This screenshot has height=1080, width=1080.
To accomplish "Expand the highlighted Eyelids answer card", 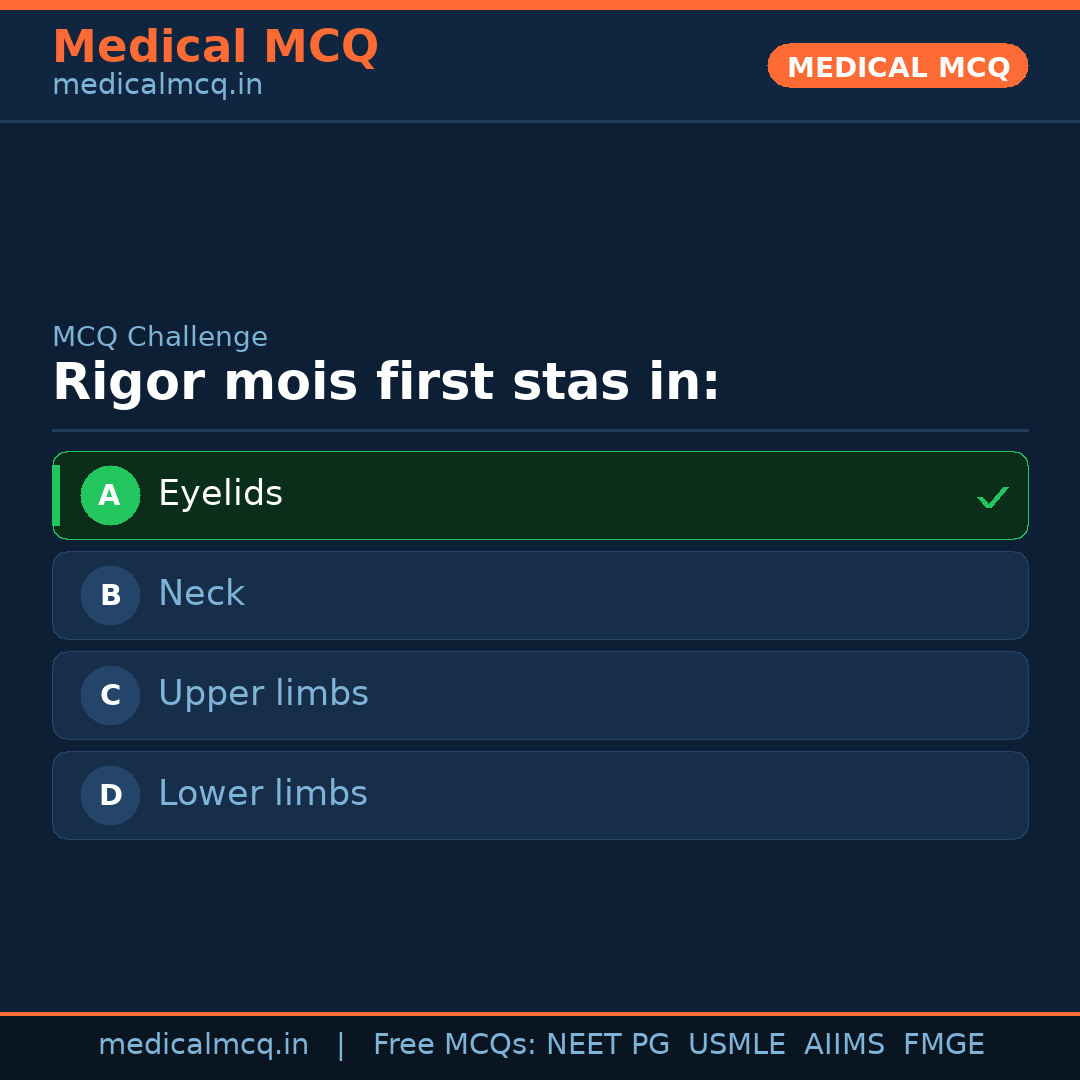I will [540, 495].
